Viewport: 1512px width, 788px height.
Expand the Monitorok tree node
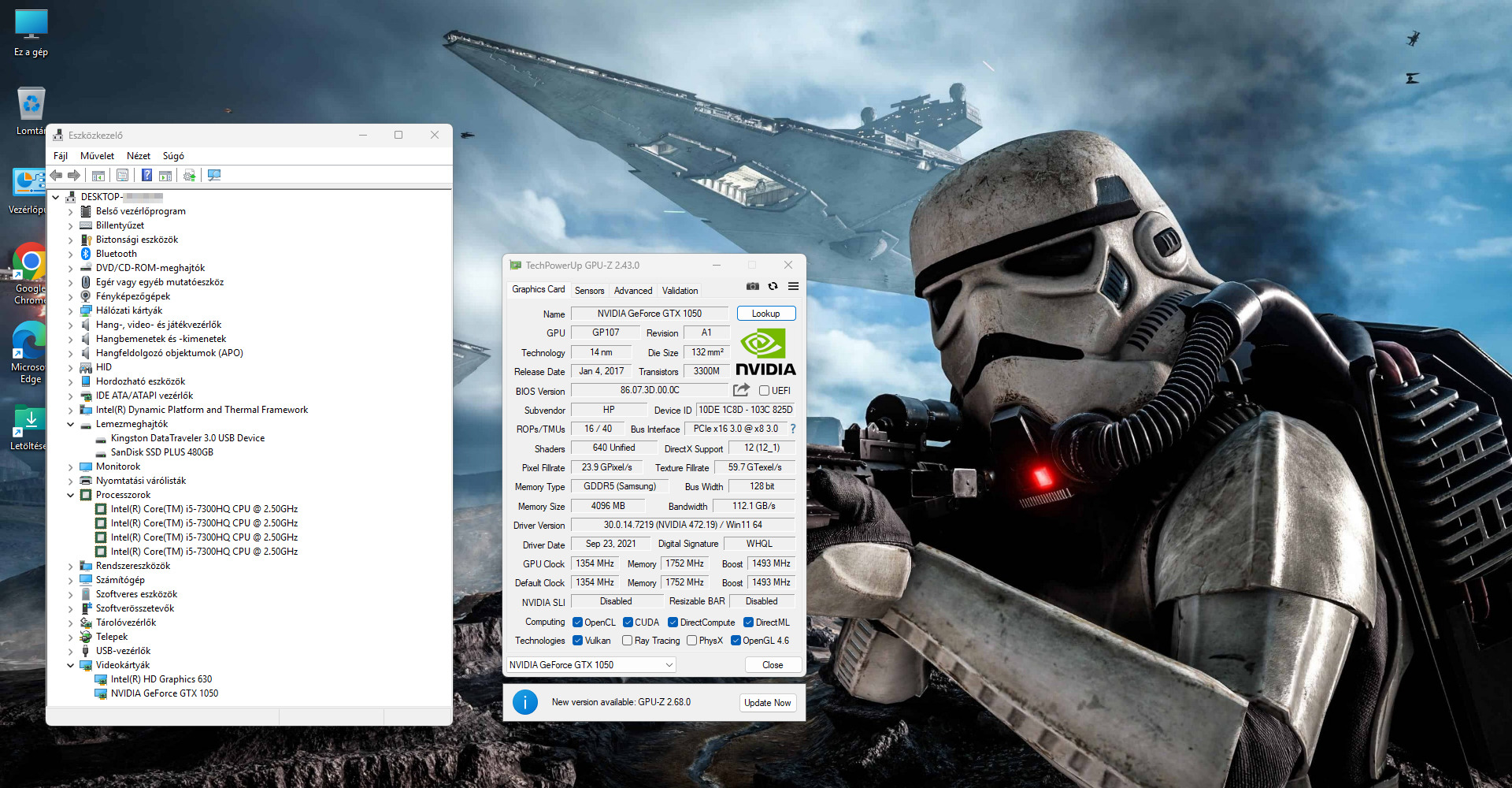tap(70, 467)
